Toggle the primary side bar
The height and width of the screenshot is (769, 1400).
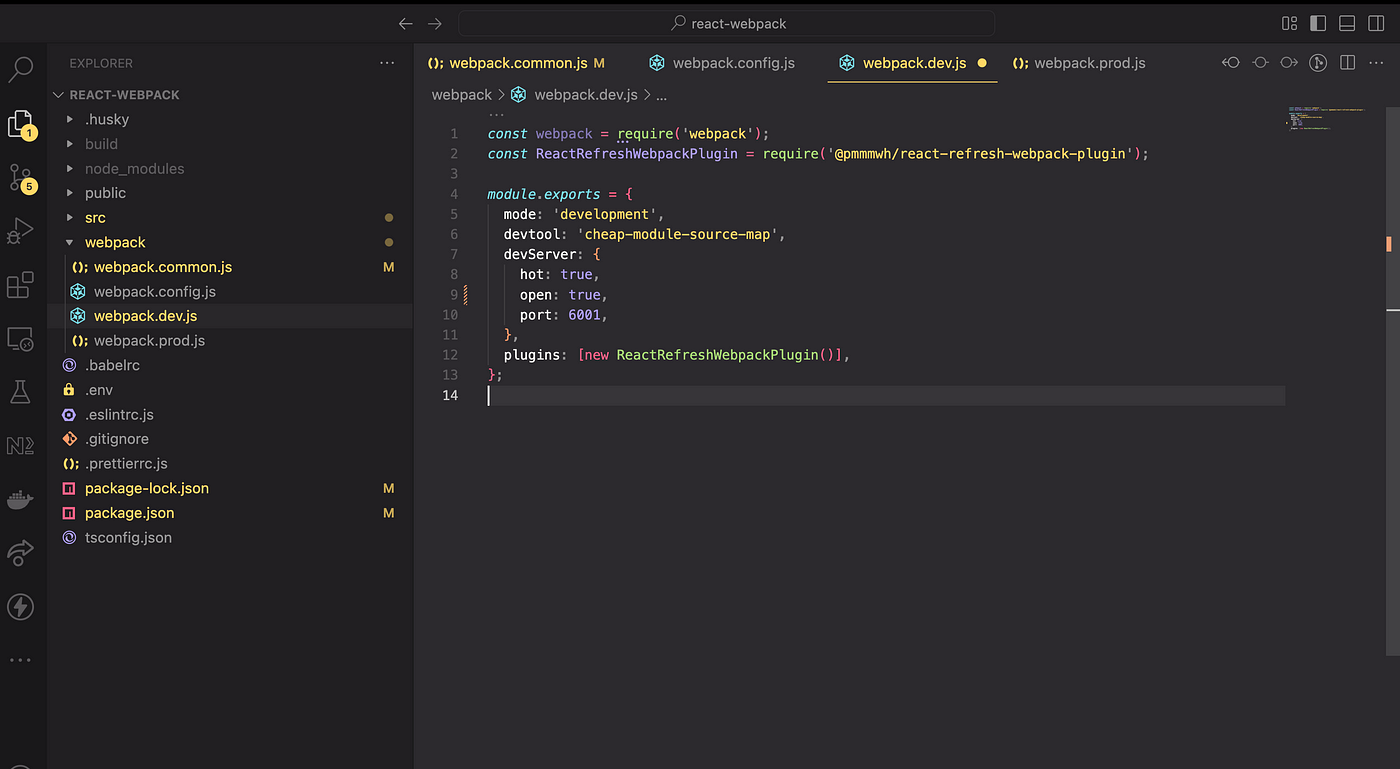(1318, 23)
